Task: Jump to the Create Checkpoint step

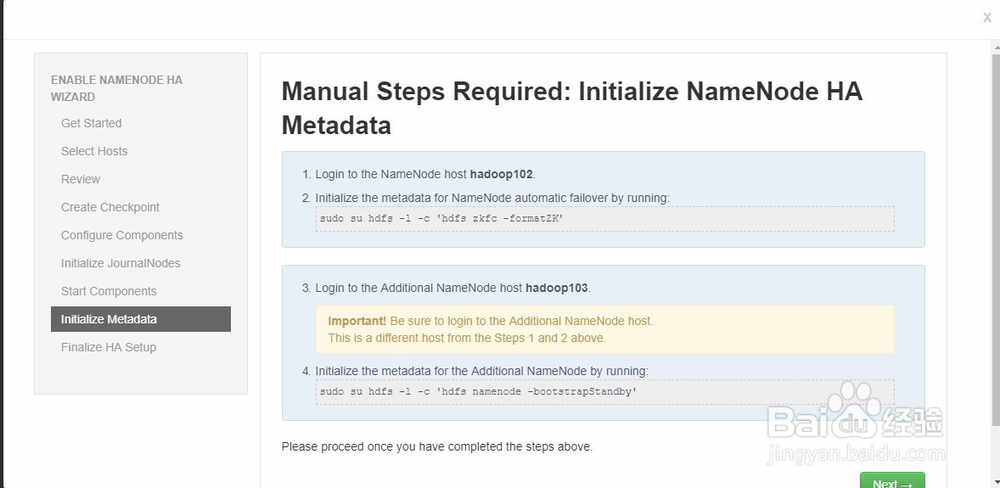Action: click(x=110, y=207)
